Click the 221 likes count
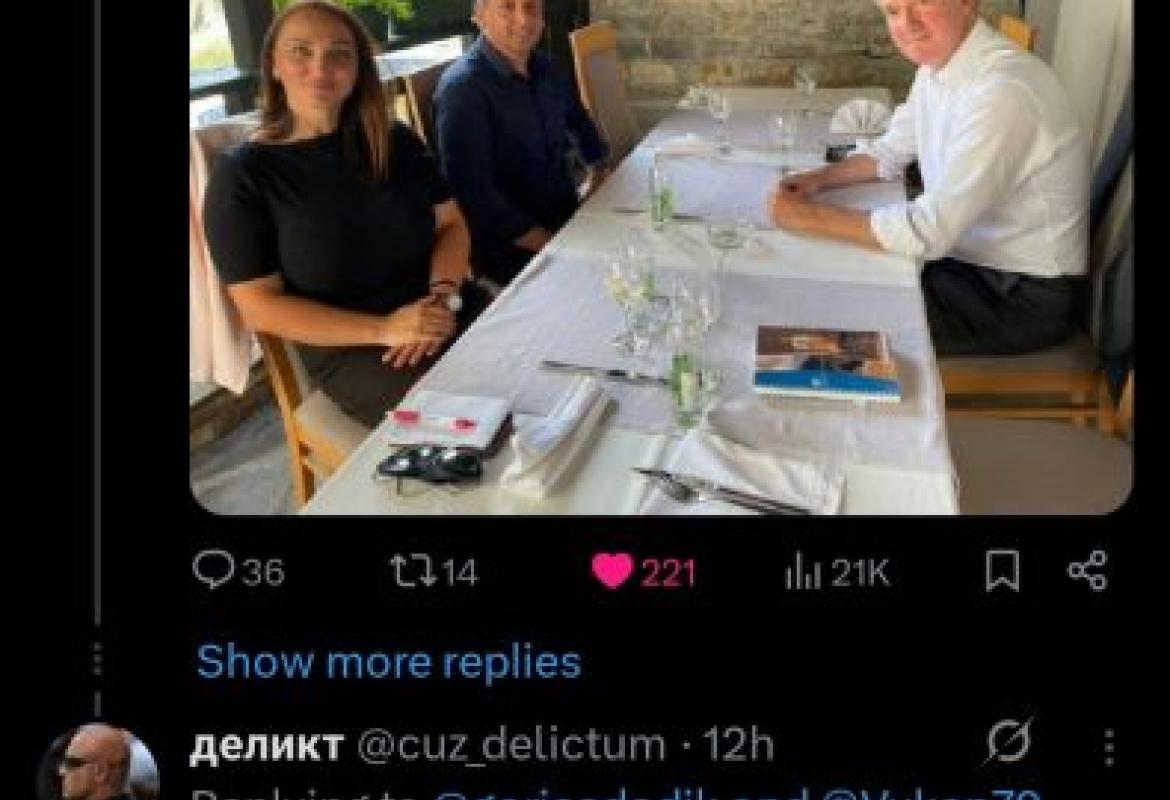Image resolution: width=1170 pixels, height=800 pixels. tap(668, 573)
